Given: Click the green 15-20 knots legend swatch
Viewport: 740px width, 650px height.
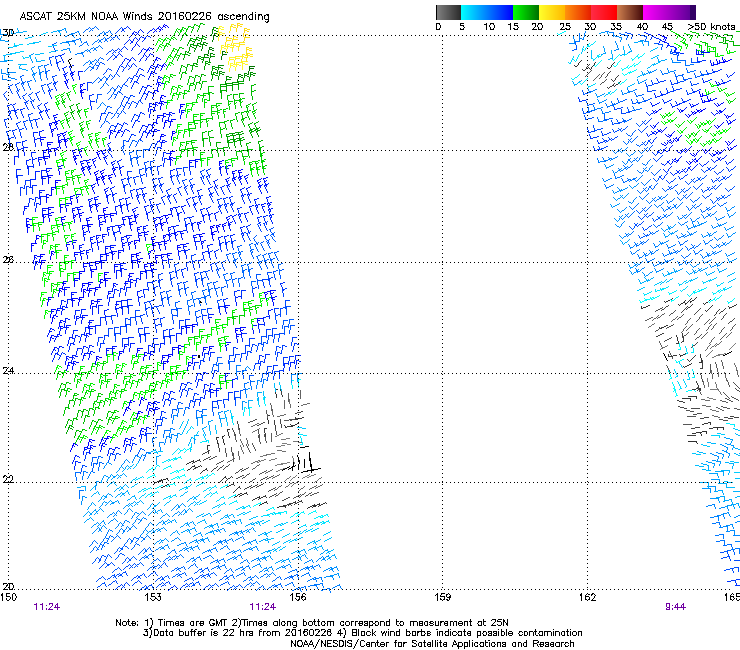Looking at the screenshot, I should [526, 12].
